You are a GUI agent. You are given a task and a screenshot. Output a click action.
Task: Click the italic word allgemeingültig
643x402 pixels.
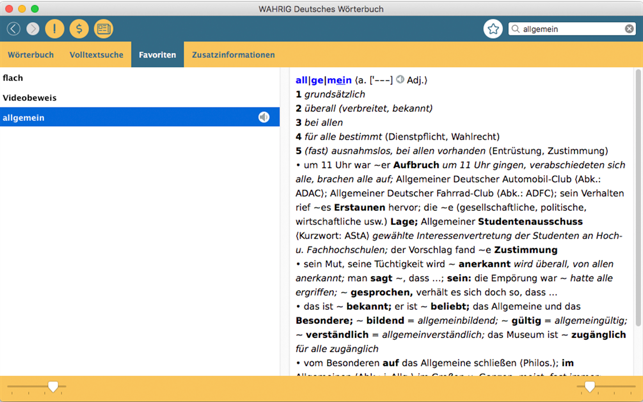coord(591,320)
